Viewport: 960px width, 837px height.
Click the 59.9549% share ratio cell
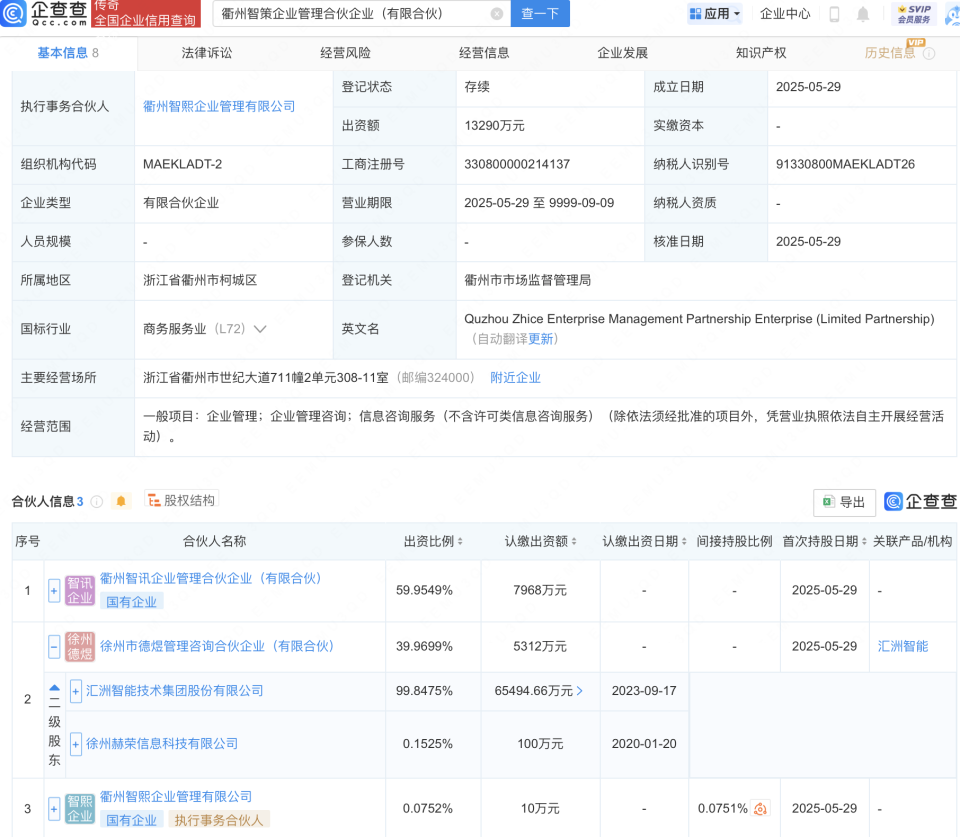[x=424, y=591]
